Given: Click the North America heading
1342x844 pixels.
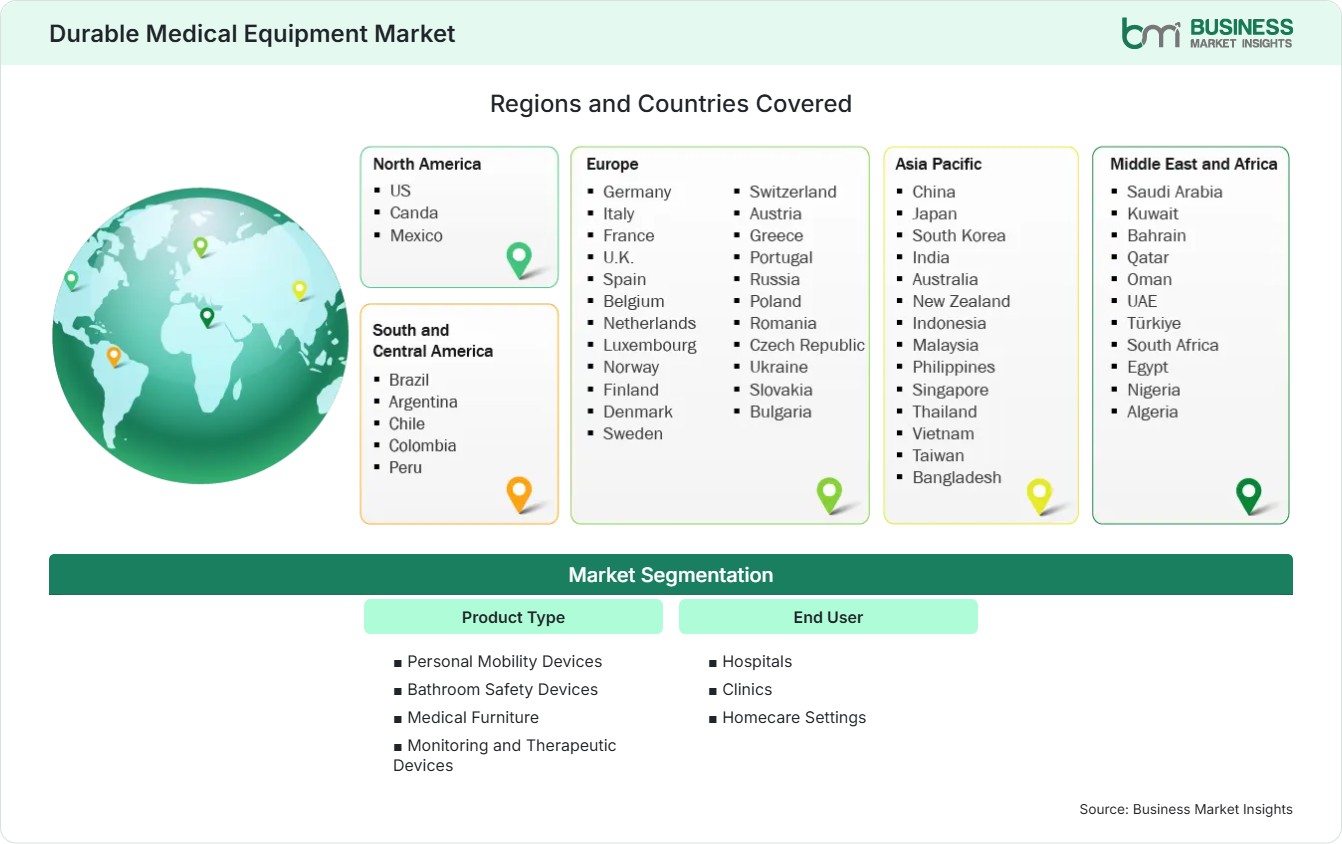Looking at the screenshot, I should 427,164.
